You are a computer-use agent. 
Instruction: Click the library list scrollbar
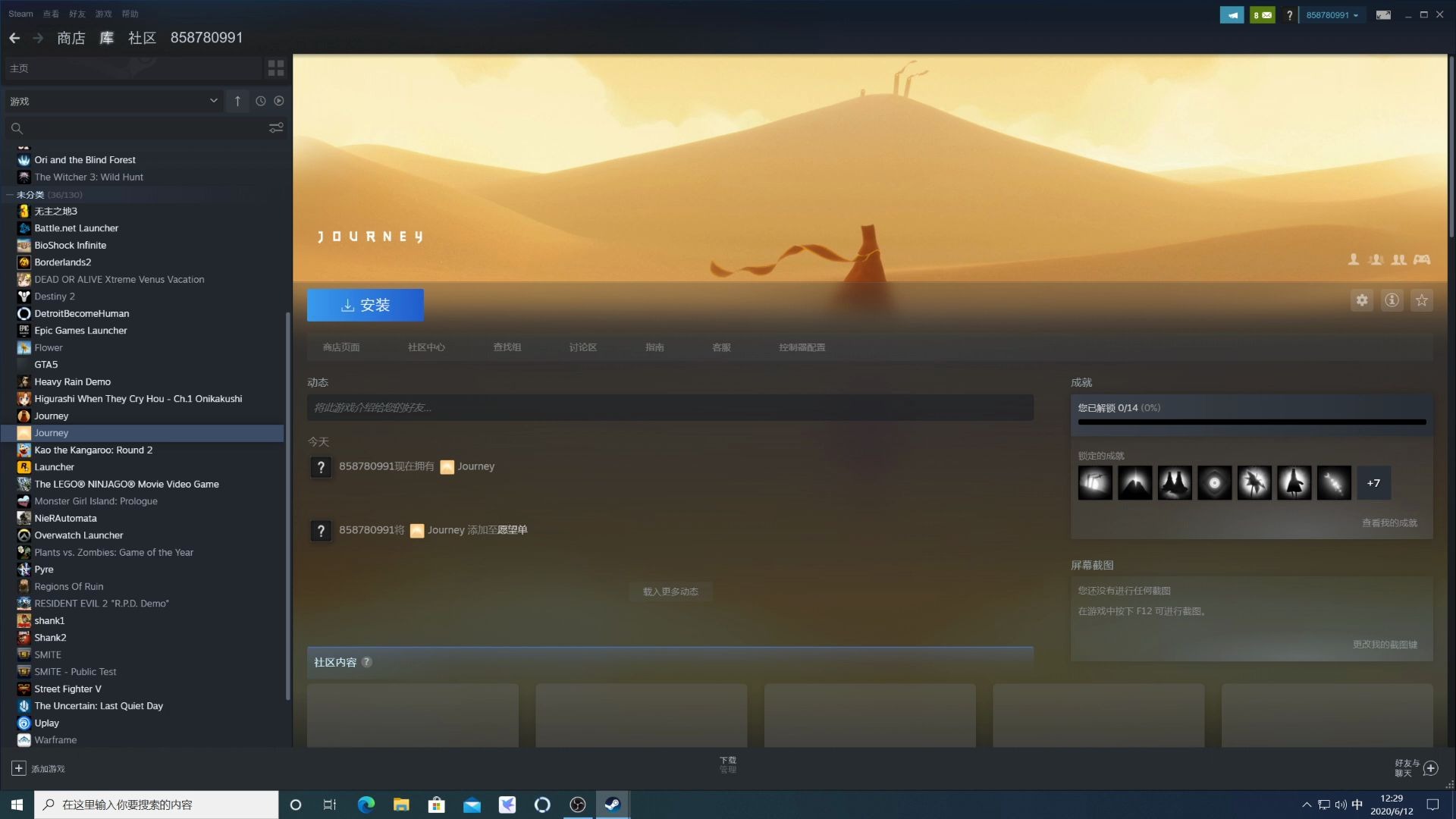[287, 506]
